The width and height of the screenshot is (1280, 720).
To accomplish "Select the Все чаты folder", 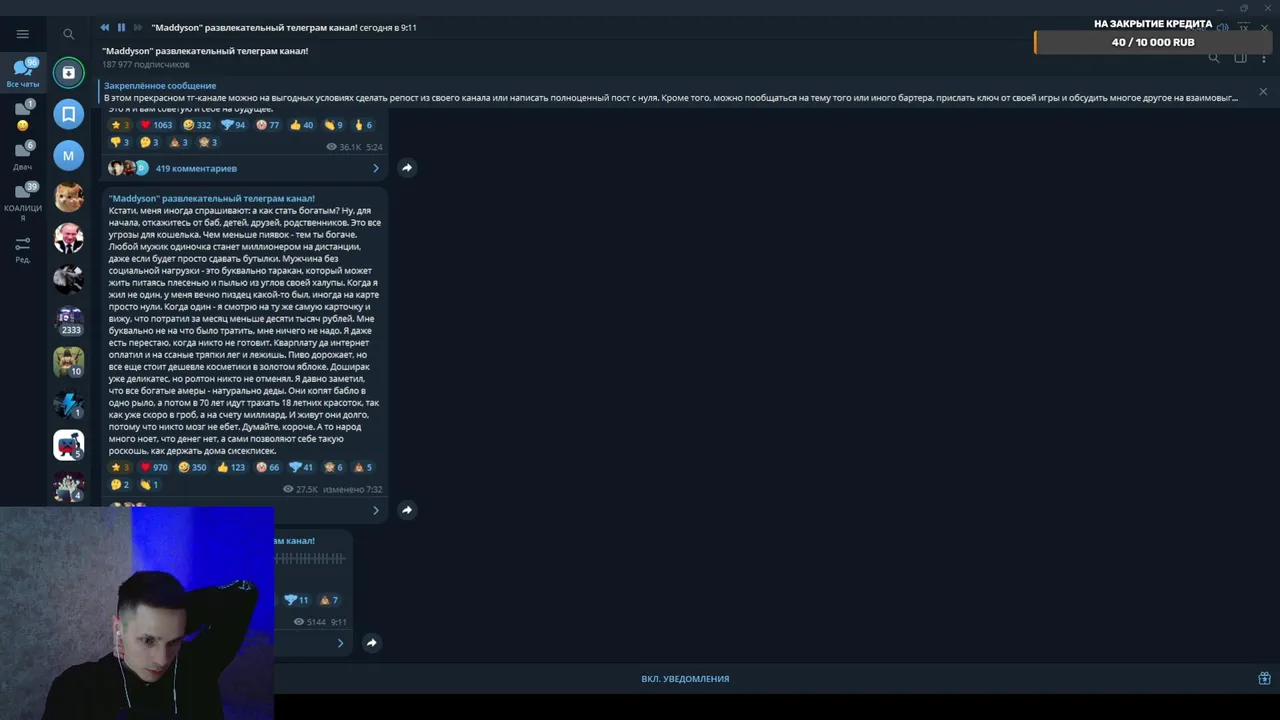I will [x=23, y=72].
